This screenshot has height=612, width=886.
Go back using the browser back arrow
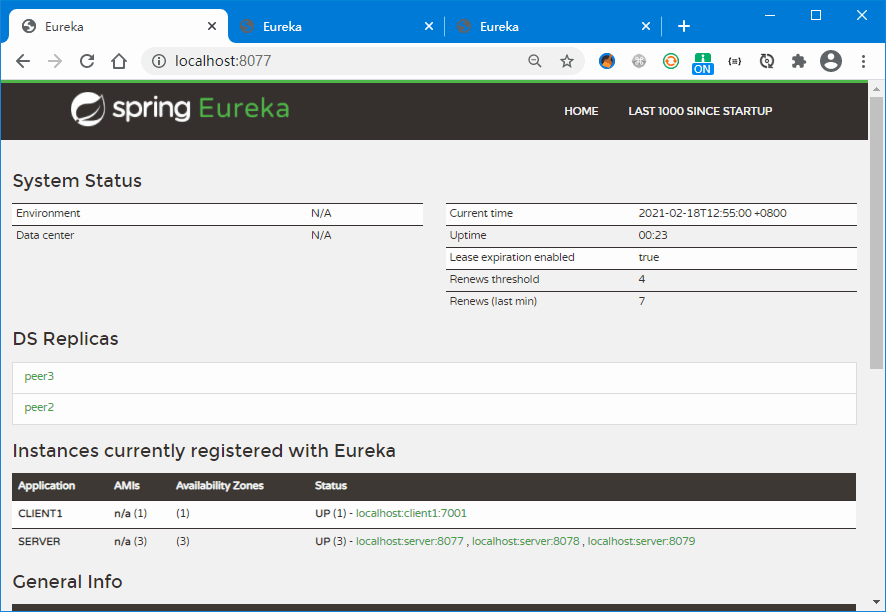tap(23, 61)
